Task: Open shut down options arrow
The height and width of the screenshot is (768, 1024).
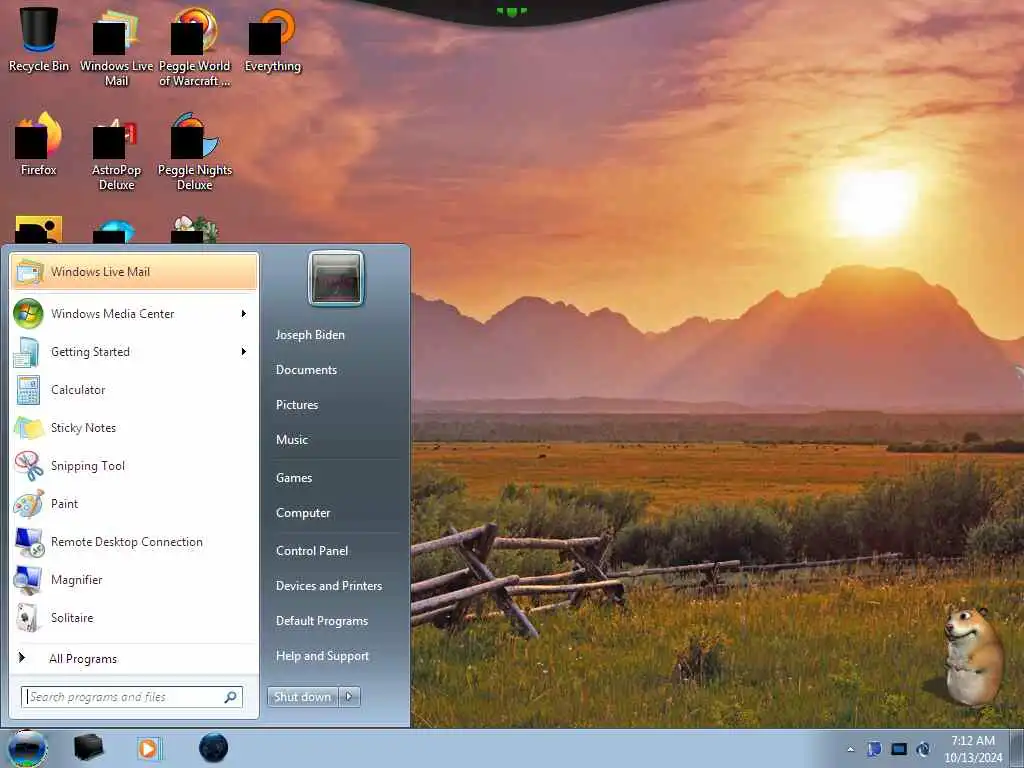Action: tap(349, 697)
